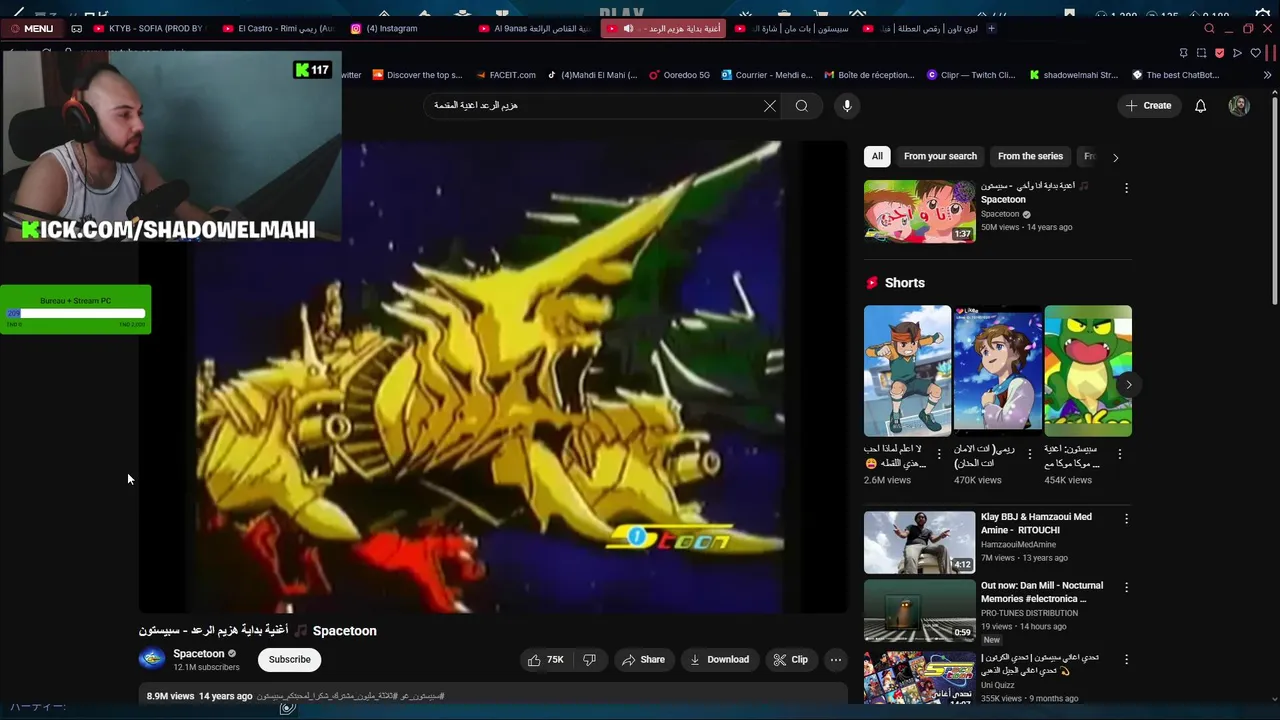The height and width of the screenshot is (720, 1280).
Task: Open options for the Klay BBJ video
Action: pos(1126,519)
